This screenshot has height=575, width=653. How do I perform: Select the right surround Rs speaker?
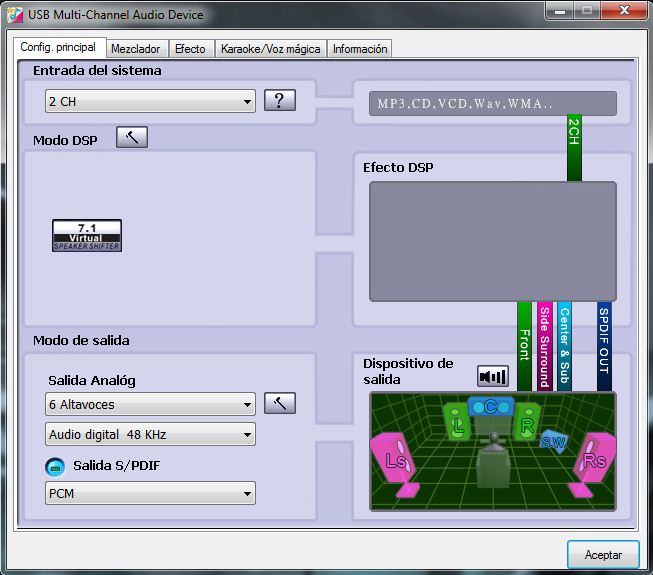[x=594, y=460]
